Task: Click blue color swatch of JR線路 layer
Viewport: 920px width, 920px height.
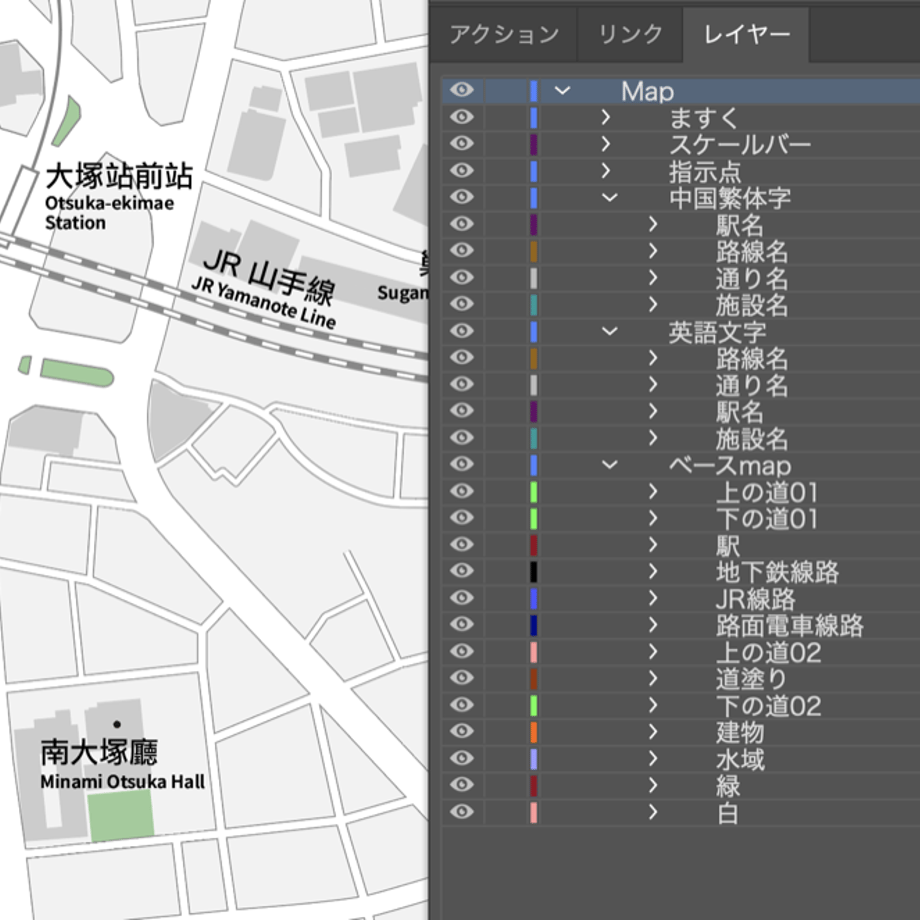Action: coord(533,598)
